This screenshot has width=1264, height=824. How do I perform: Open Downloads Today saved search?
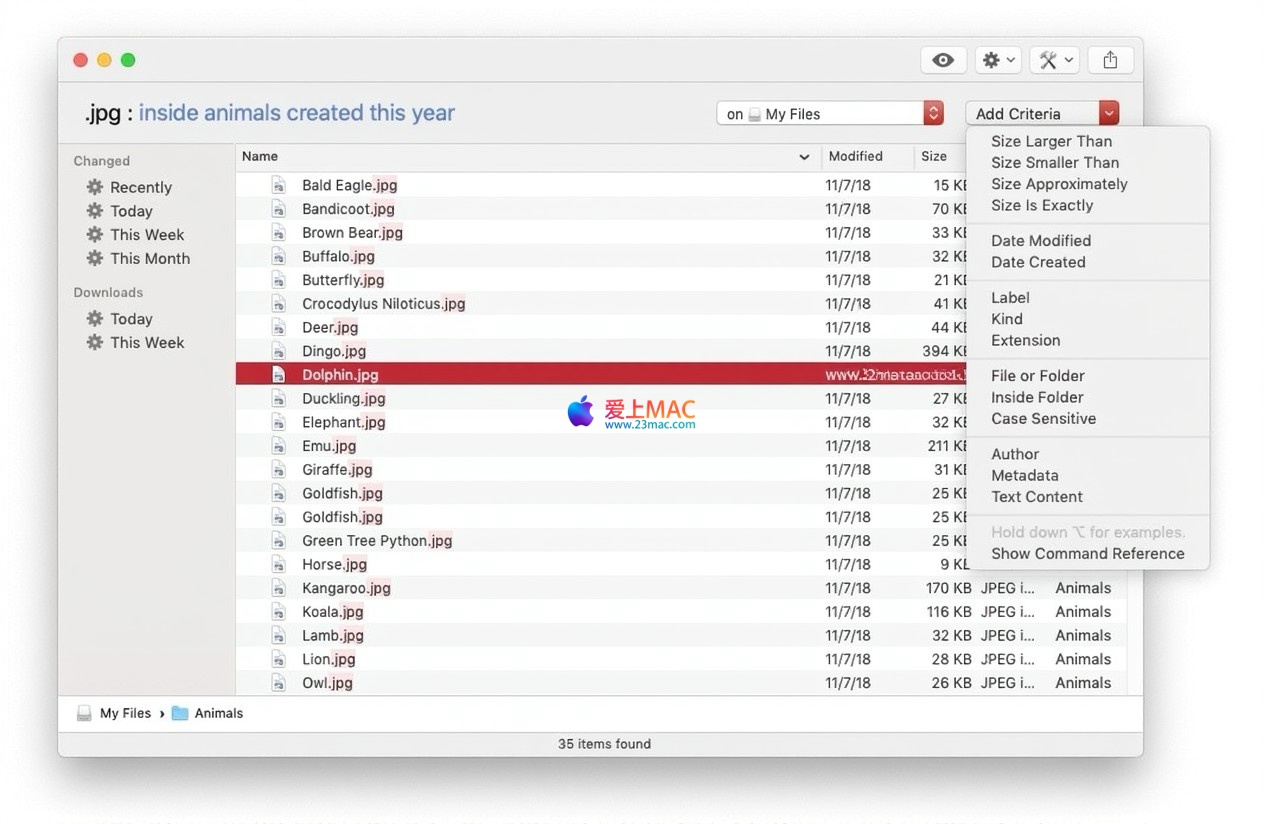tap(131, 319)
